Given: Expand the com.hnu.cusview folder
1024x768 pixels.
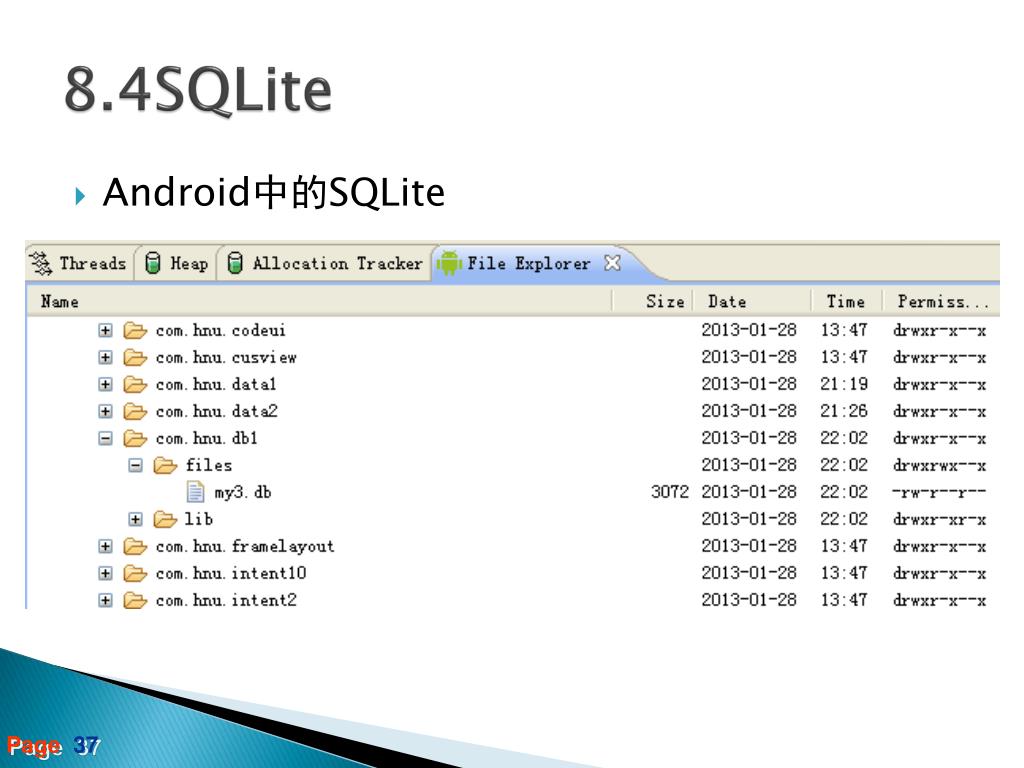Looking at the screenshot, I should [105, 357].
